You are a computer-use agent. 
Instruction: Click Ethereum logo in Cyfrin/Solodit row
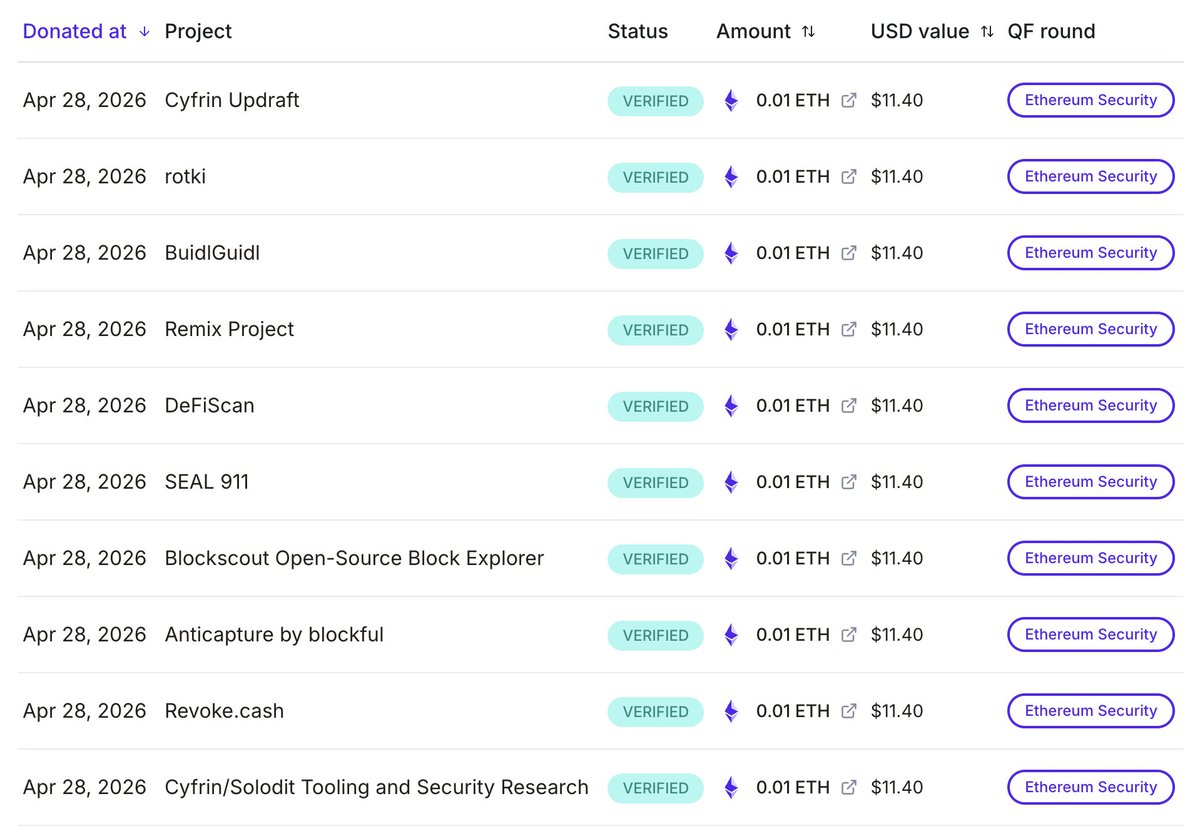pos(731,788)
